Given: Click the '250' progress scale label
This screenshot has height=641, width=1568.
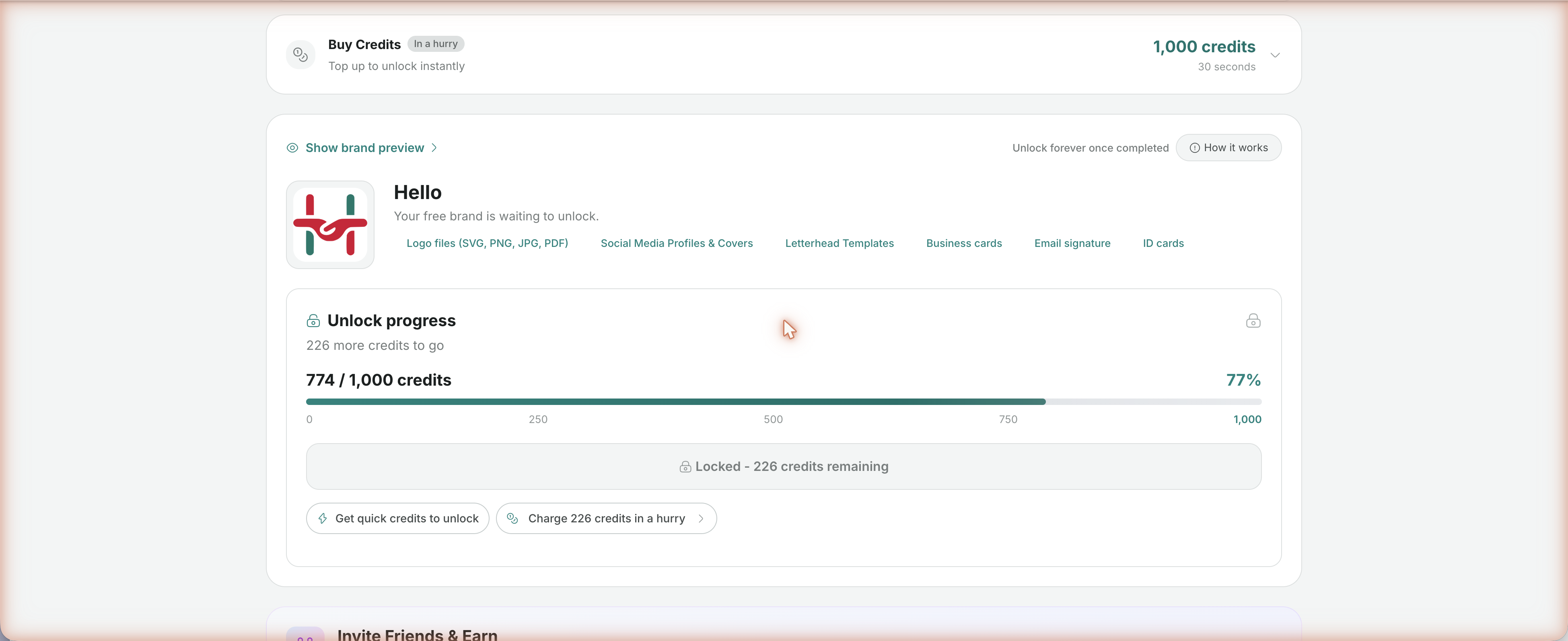Looking at the screenshot, I should [x=537, y=419].
